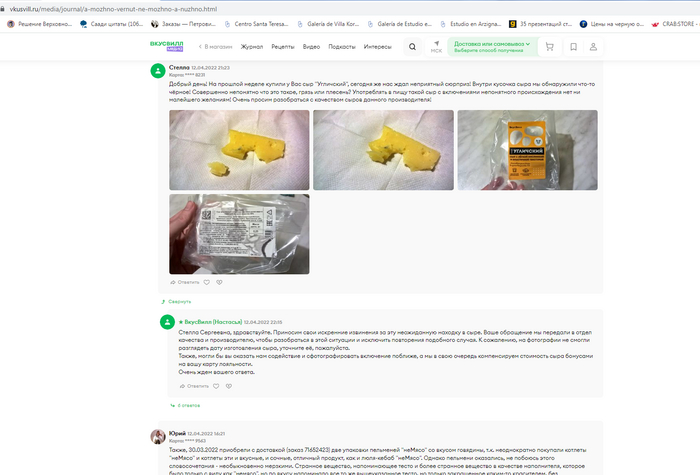Expand 'Доставка или самовывоз' dropdown
The height and width of the screenshot is (475, 700).
pyautogui.click(x=492, y=46)
